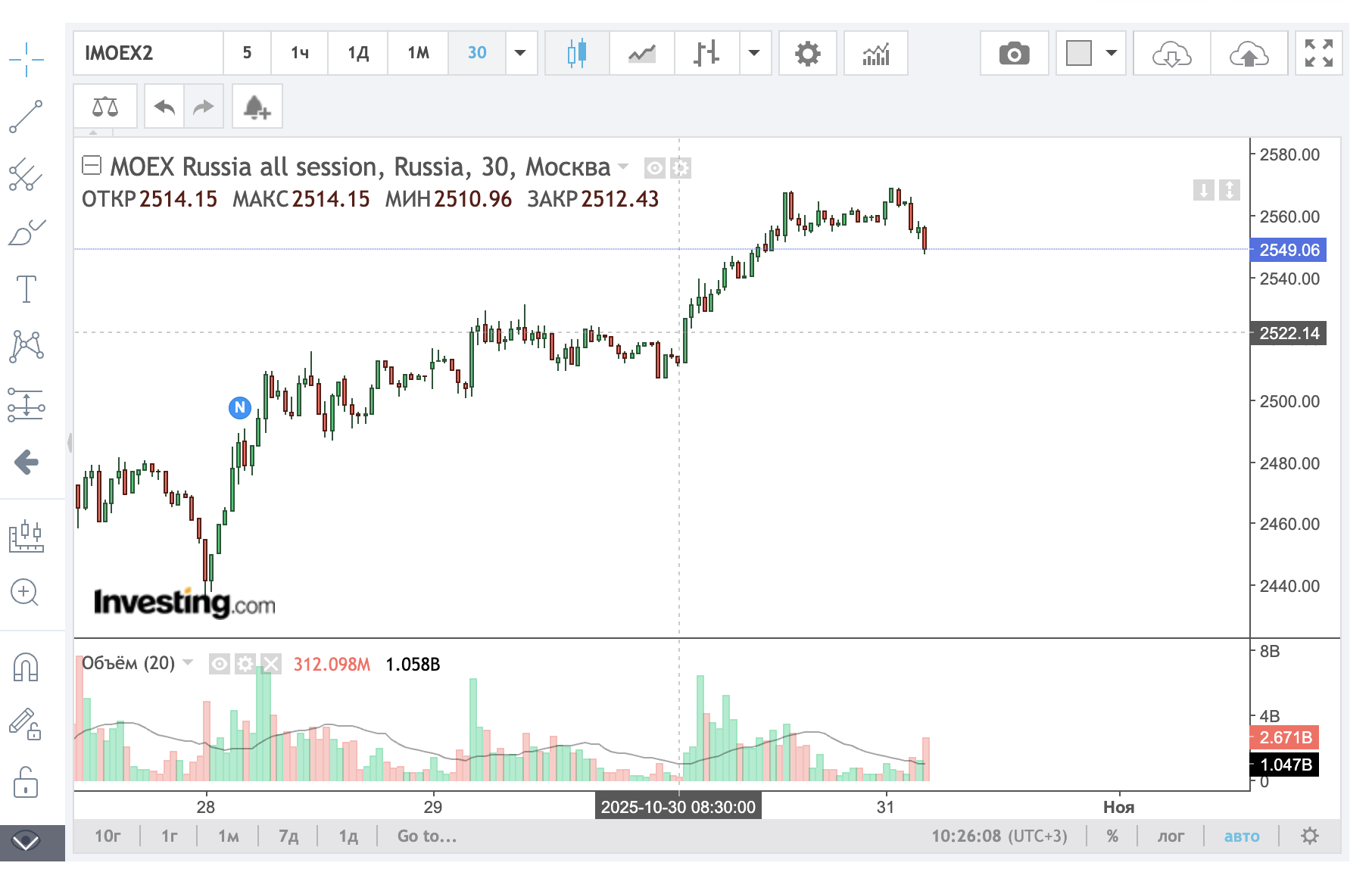Screen dimensions: 1372x869
Task: Create a price alert with bell
Action: click(x=257, y=107)
